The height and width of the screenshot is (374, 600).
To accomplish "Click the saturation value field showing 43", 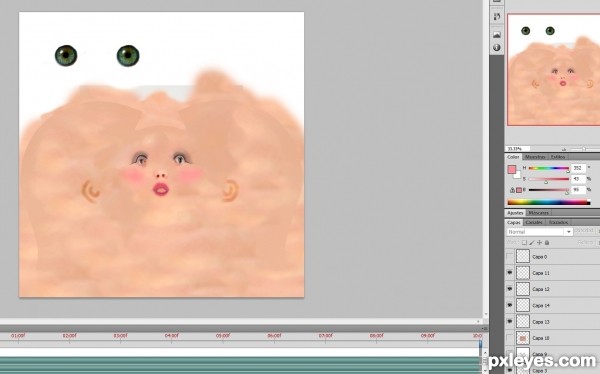I will (578, 179).
